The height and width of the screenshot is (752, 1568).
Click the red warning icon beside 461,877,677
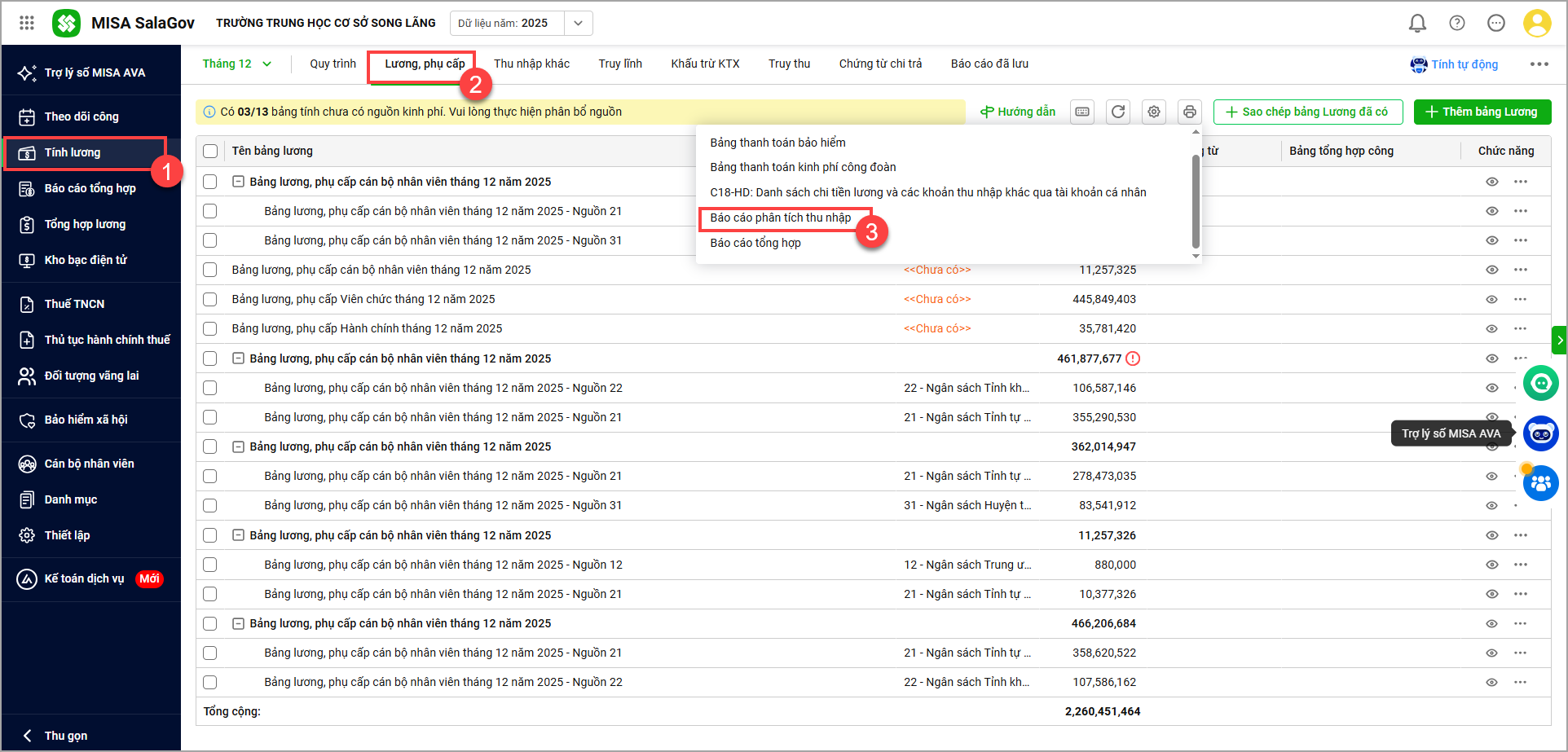pyautogui.click(x=1133, y=358)
